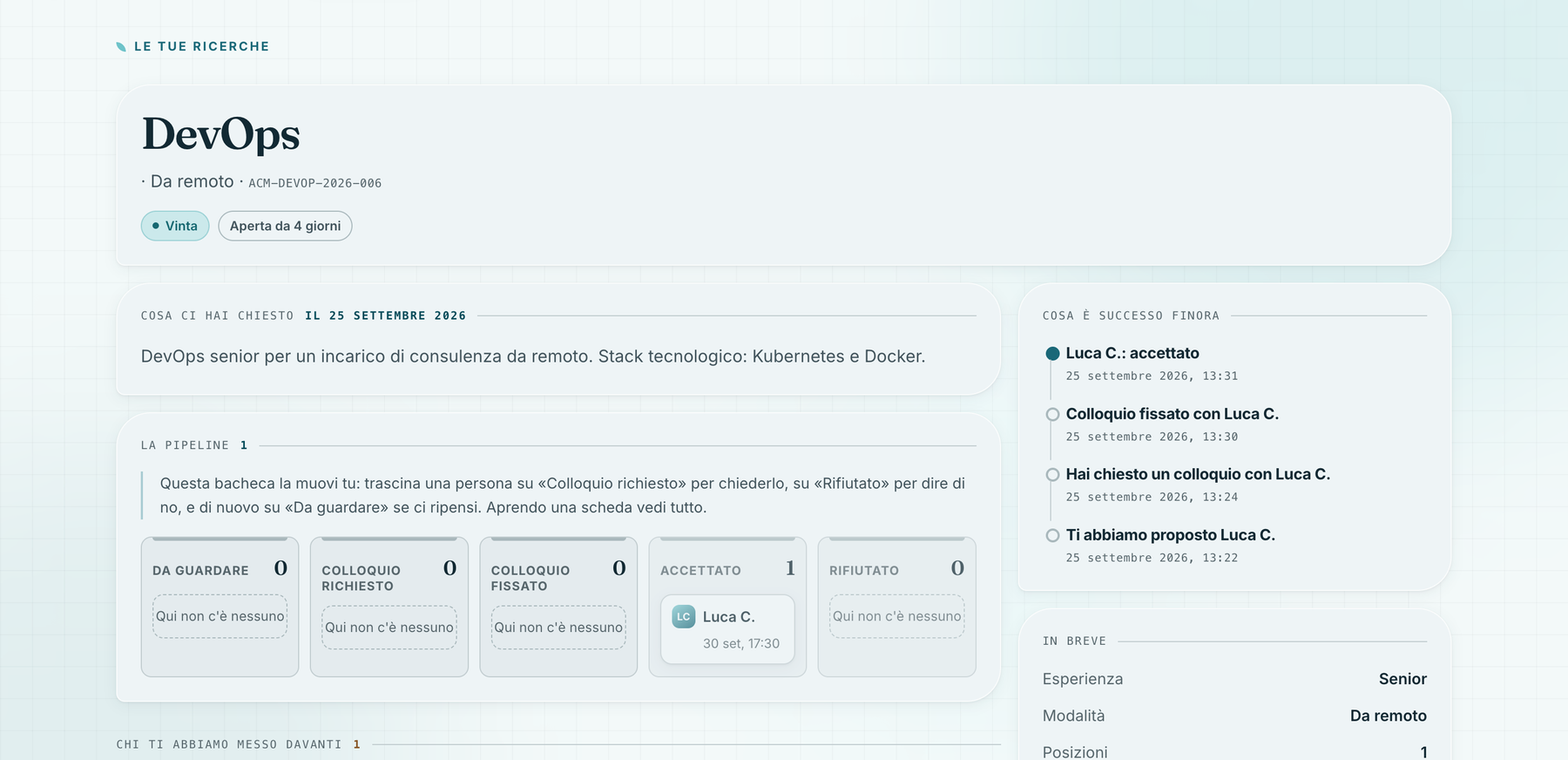Select the Rifiutato column header
This screenshot has width=1568, height=760.
coord(864,570)
